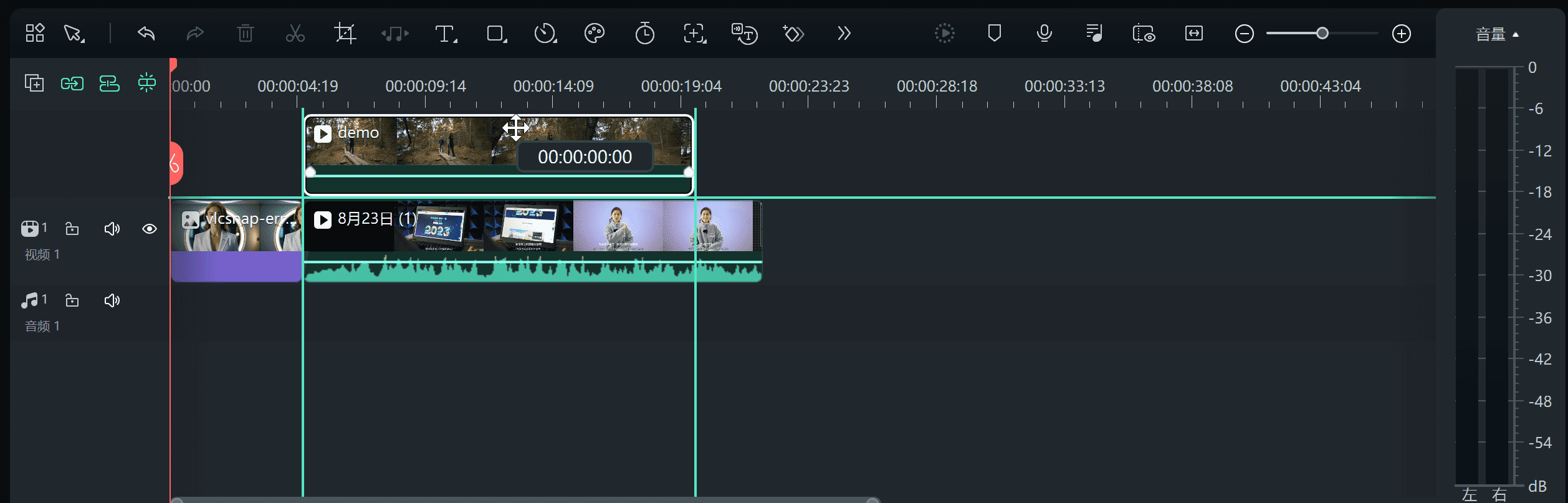This screenshot has width=1568, height=503.
Task: Mute the 音频 1 audio track
Action: (x=112, y=300)
